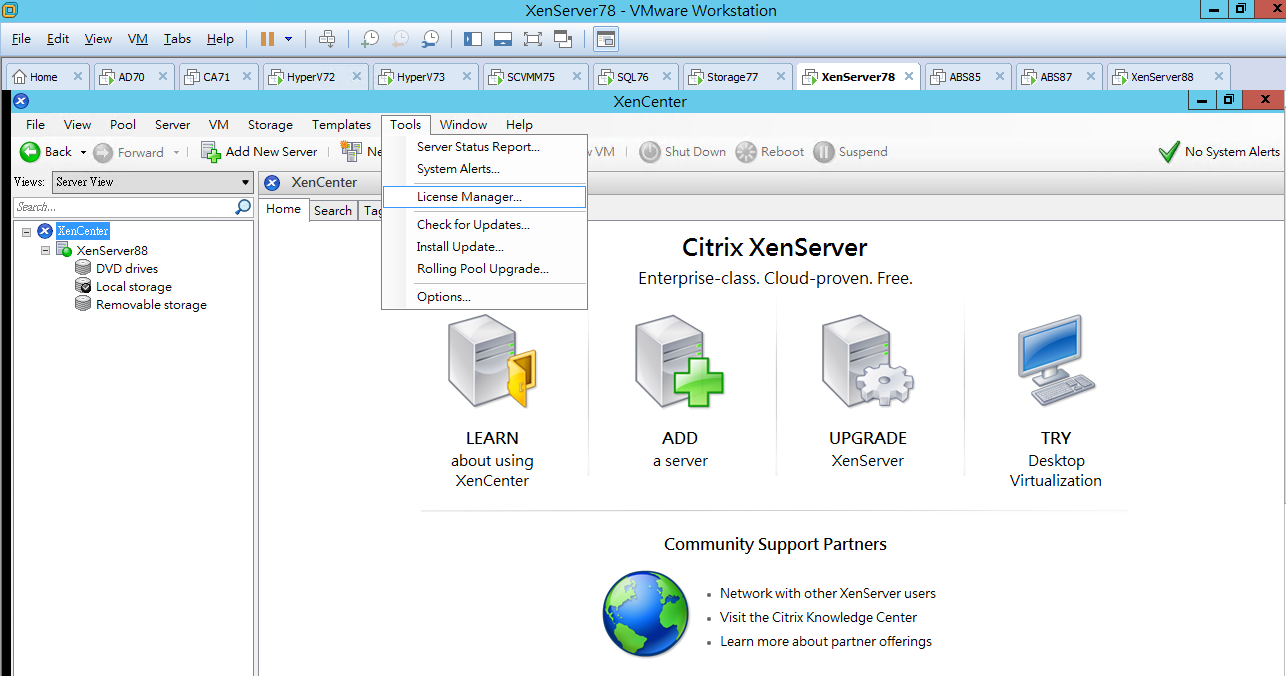The image size is (1286, 676).
Task: Open Visit the Citrix Knowledge Center link
Action: pos(818,617)
